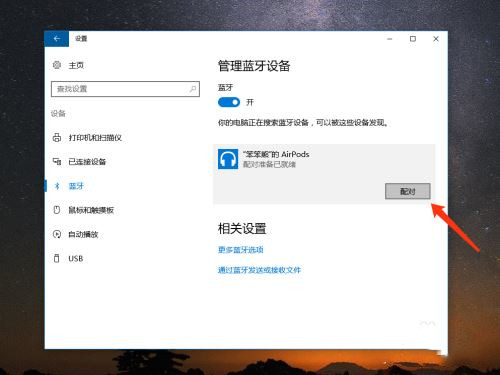Click the search magnifier icon
The image size is (500, 375).
pos(193,89)
